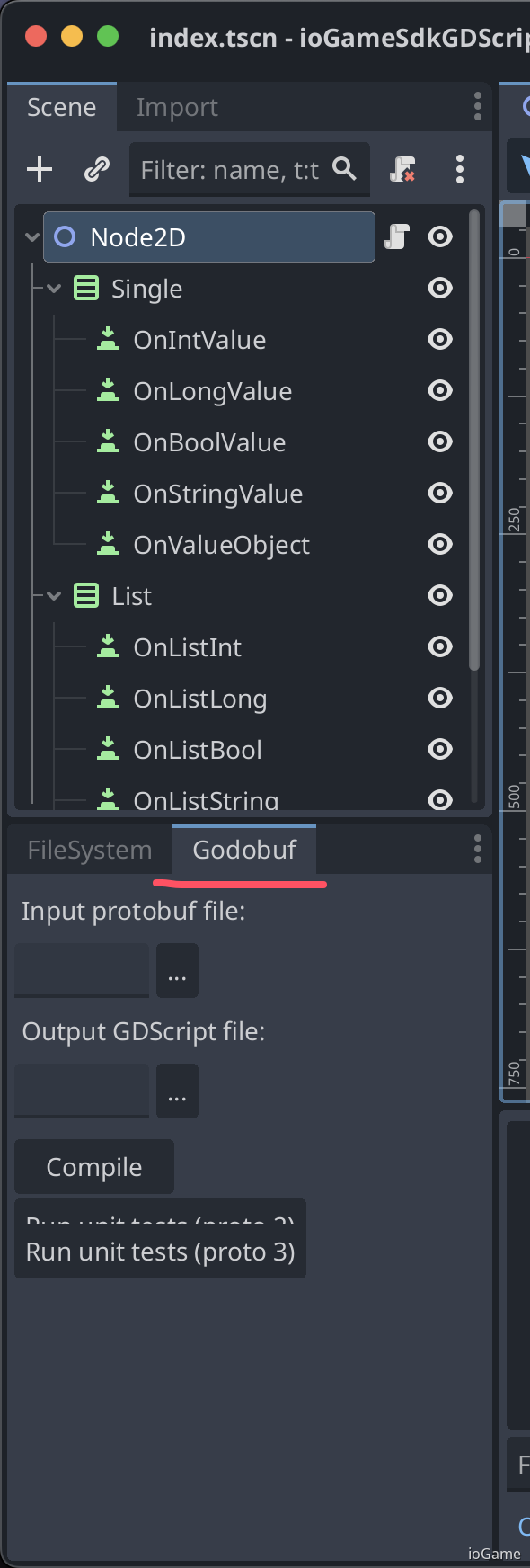530x1568 pixels.
Task: Hide the Node2D node
Action: pos(439,236)
